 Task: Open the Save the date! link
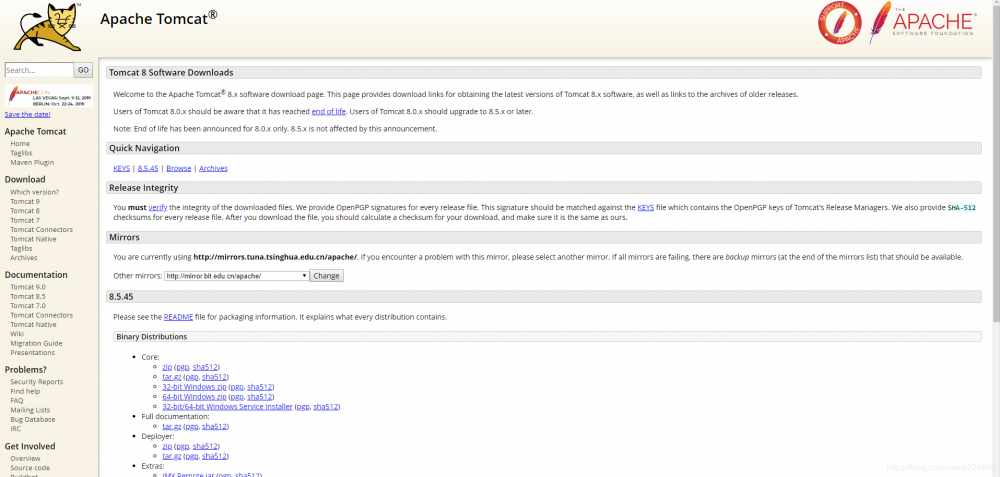coord(27,115)
